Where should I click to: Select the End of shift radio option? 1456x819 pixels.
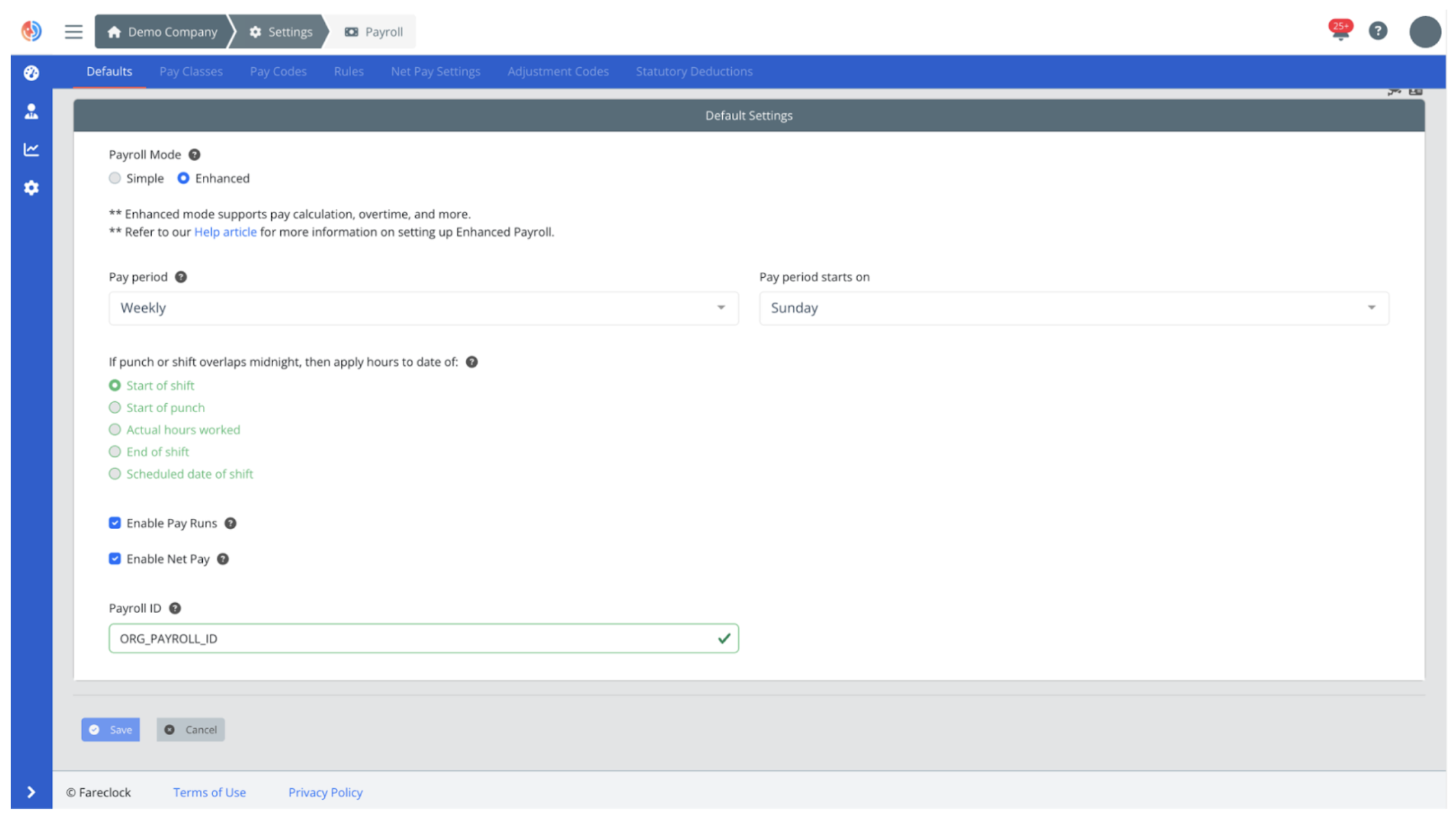[115, 451]
